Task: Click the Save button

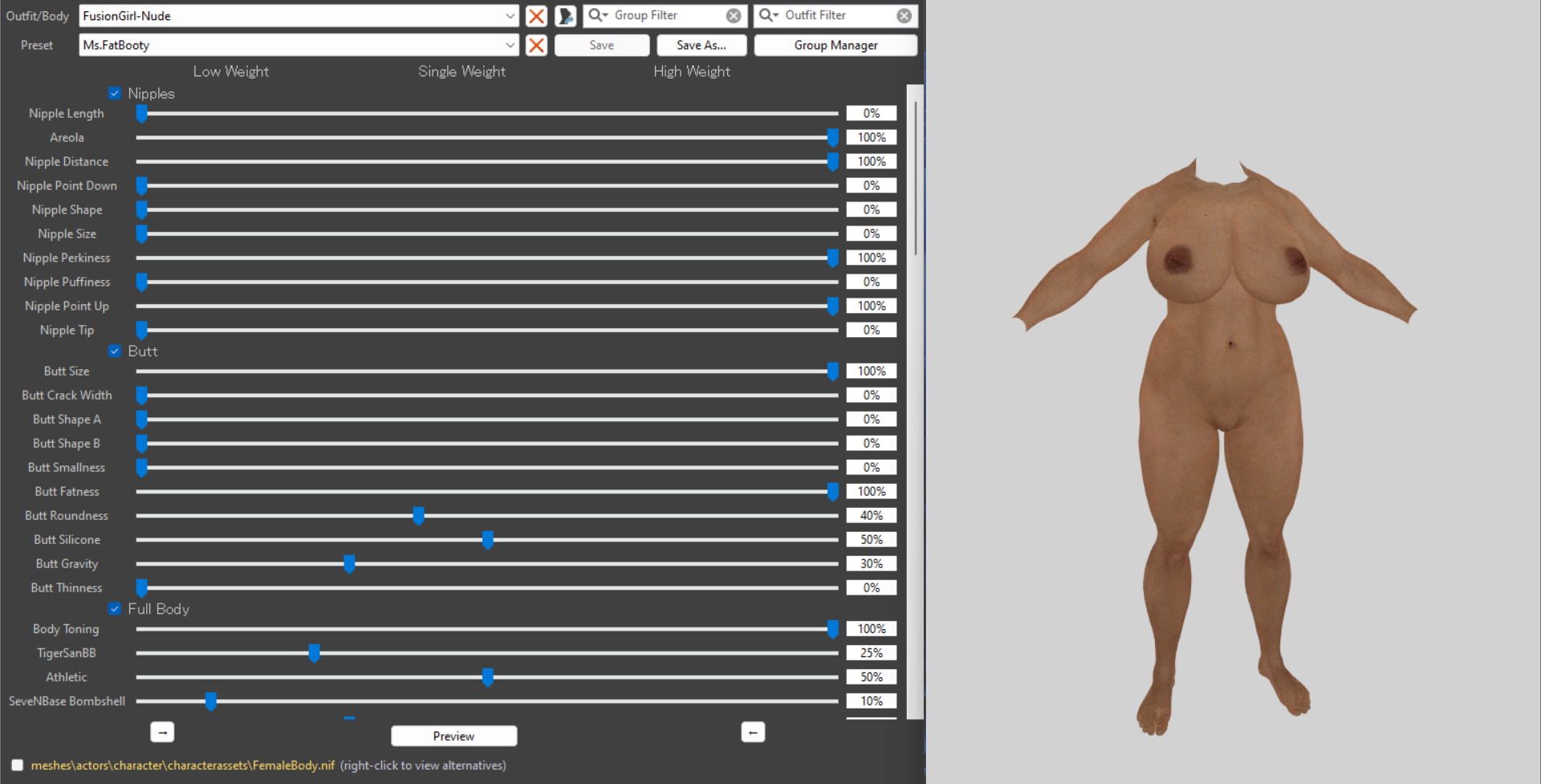Action: 602,45
